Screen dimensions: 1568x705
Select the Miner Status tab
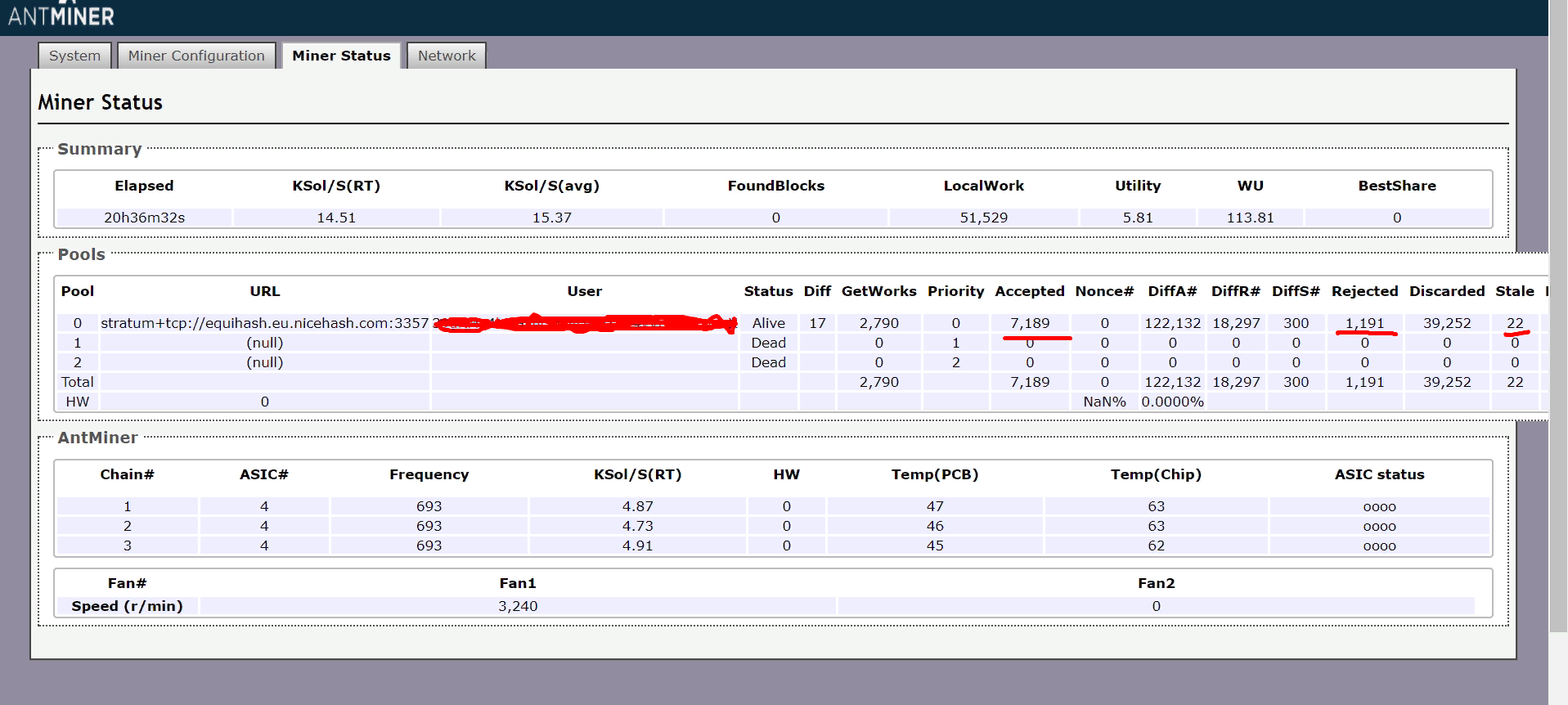tap(341, 56)
